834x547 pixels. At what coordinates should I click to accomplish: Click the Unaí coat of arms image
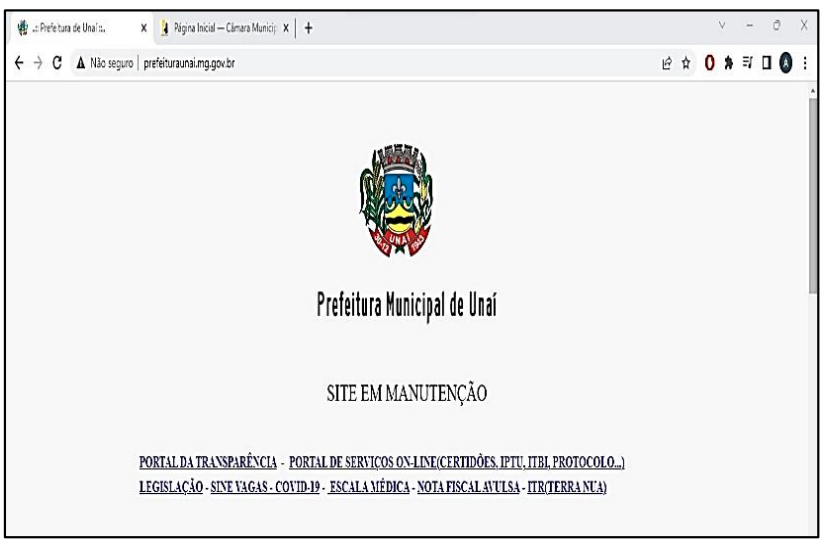click(x=396, y=200)
